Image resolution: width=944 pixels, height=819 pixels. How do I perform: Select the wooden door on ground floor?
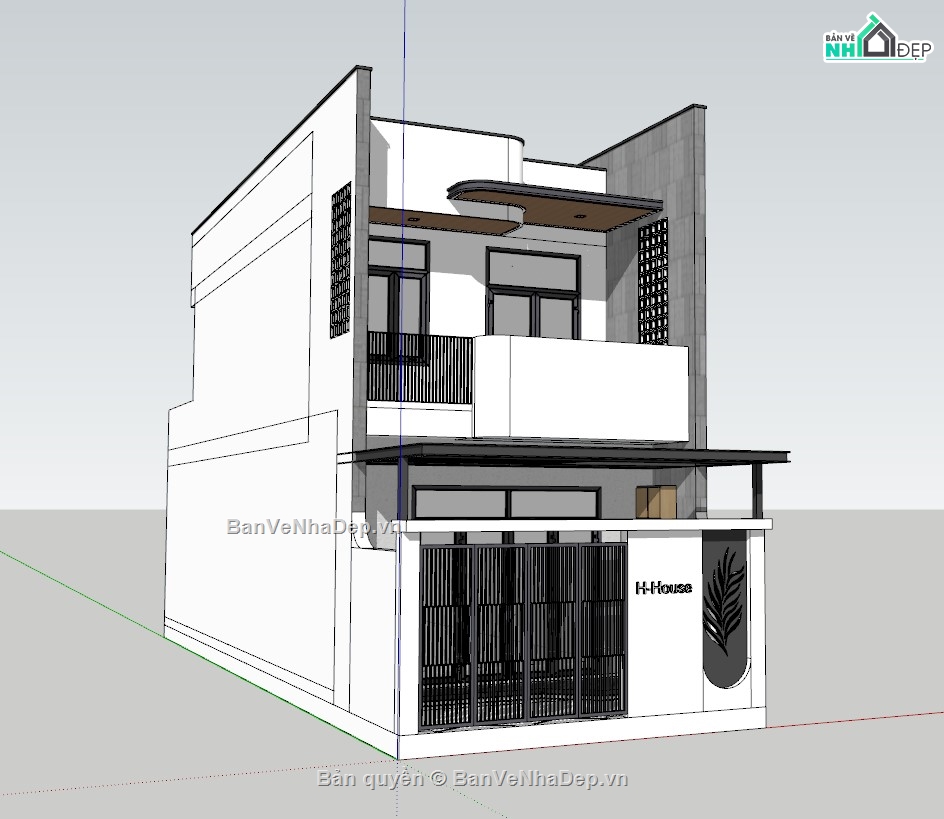click(656, 502)
